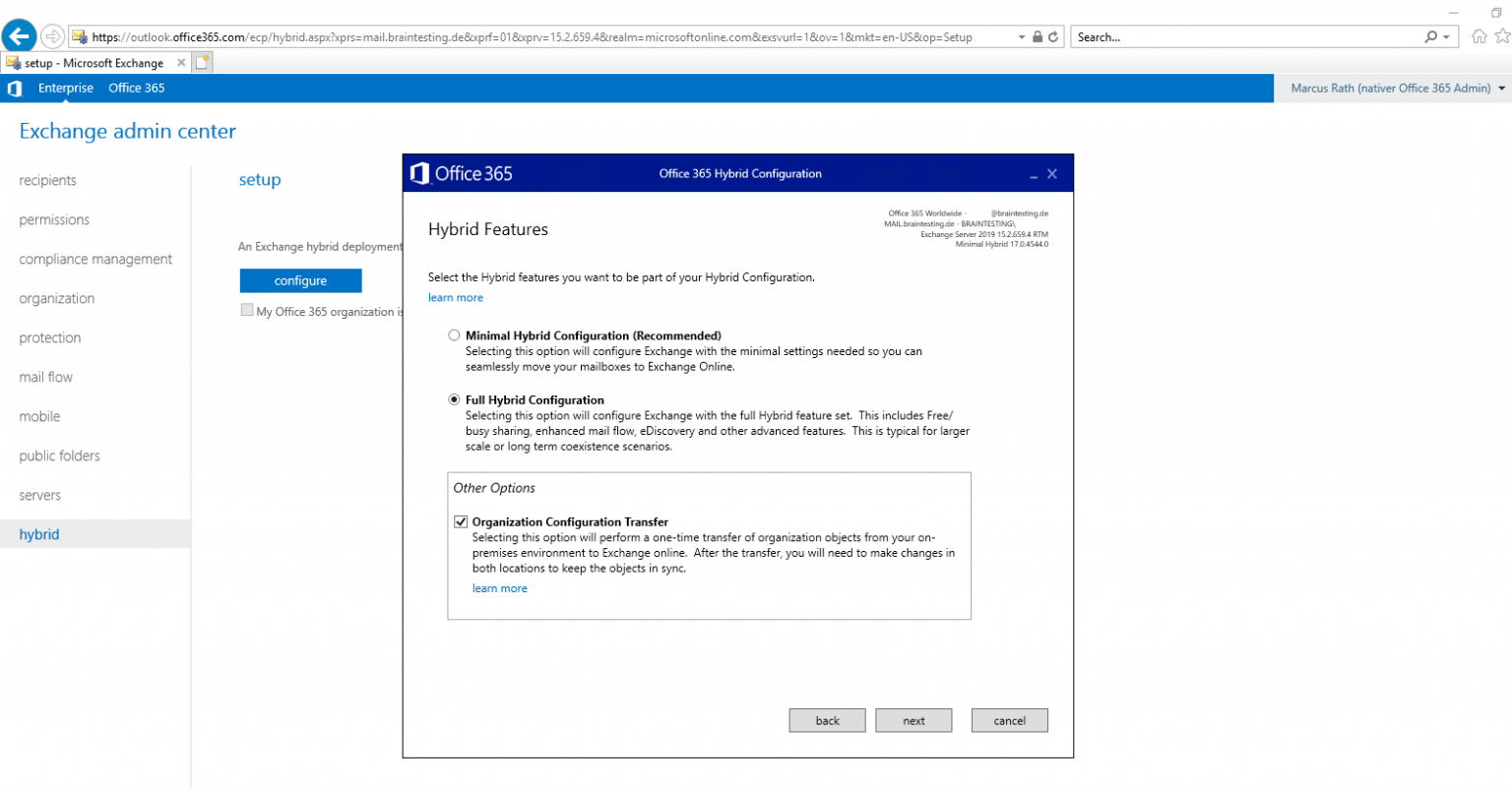Click the browser forward arrow
Viewport: 1512px width, 789px height.
tap(52, 36)
